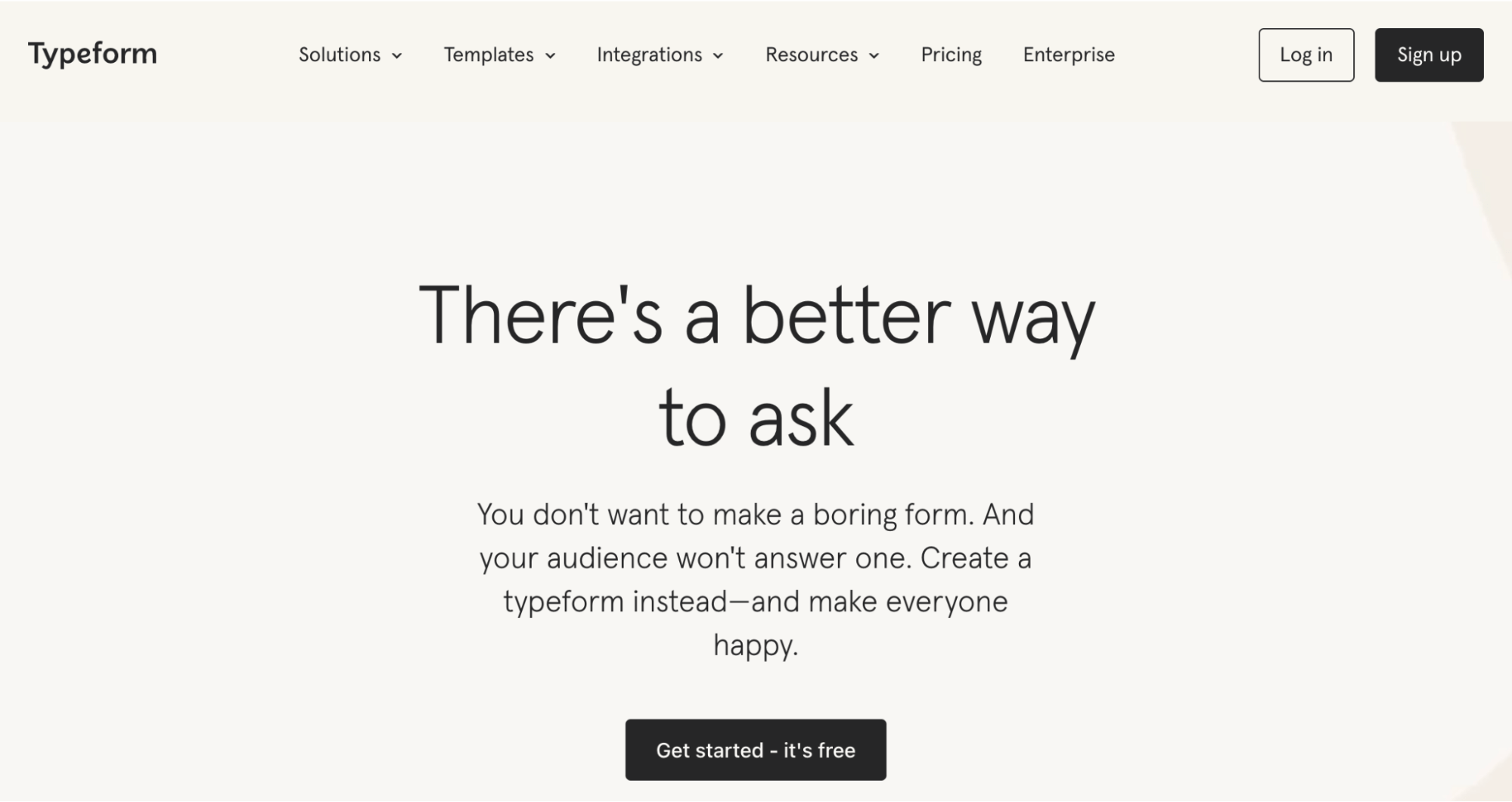Click the chevron arrow beside Resources

point(874,55)
